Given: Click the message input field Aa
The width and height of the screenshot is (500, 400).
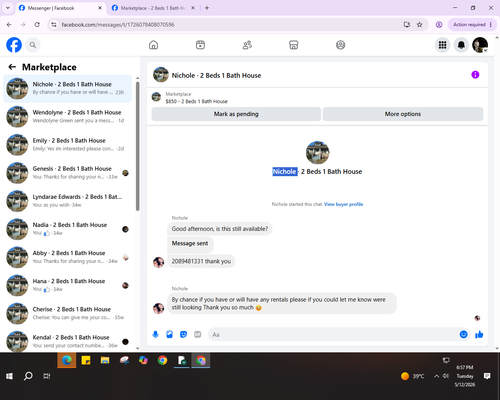Looking at the screenshot, I should point(333,334).
